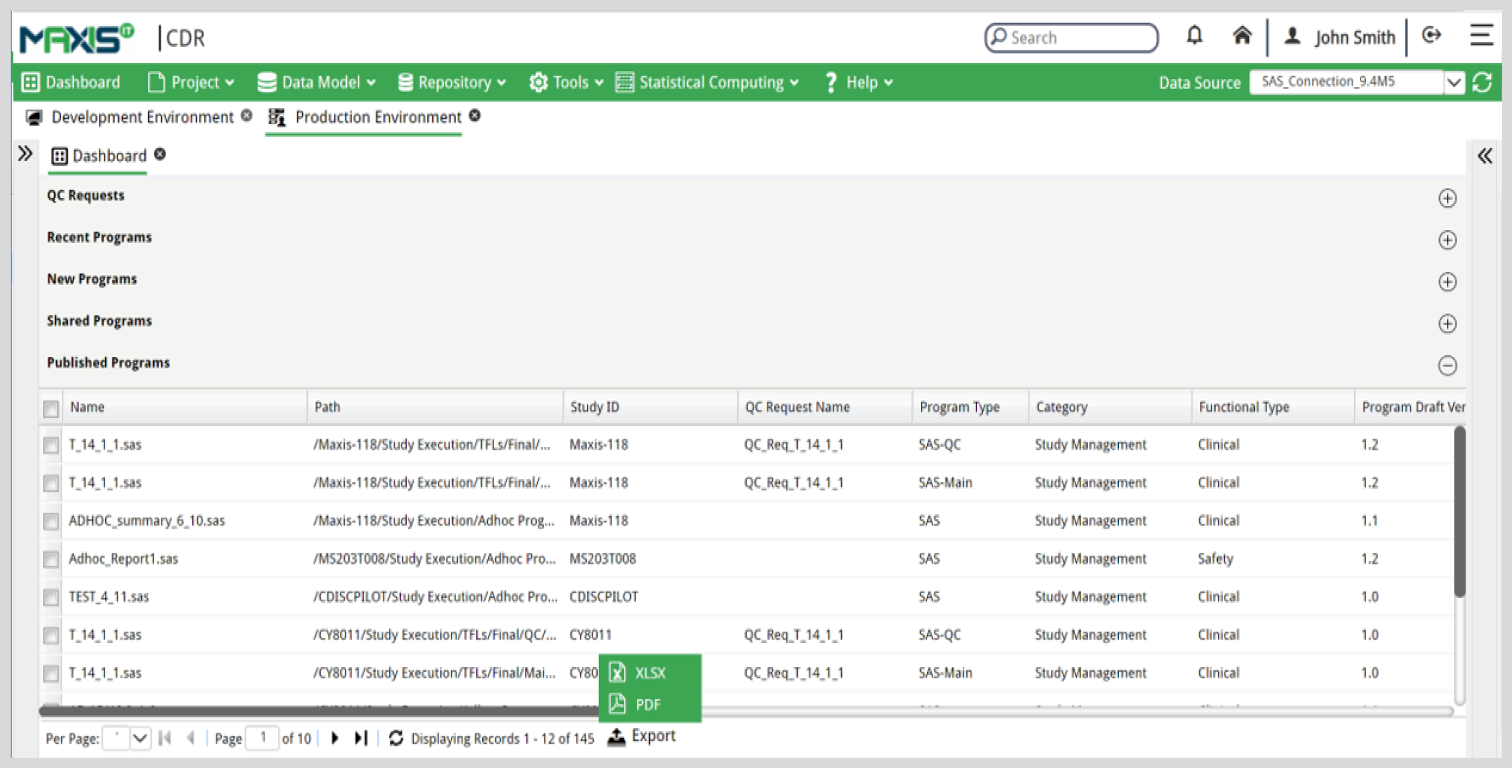Collapse the right side panel
The height and width of the screenshot is (768, 1512).
(x=1485, y=156)
